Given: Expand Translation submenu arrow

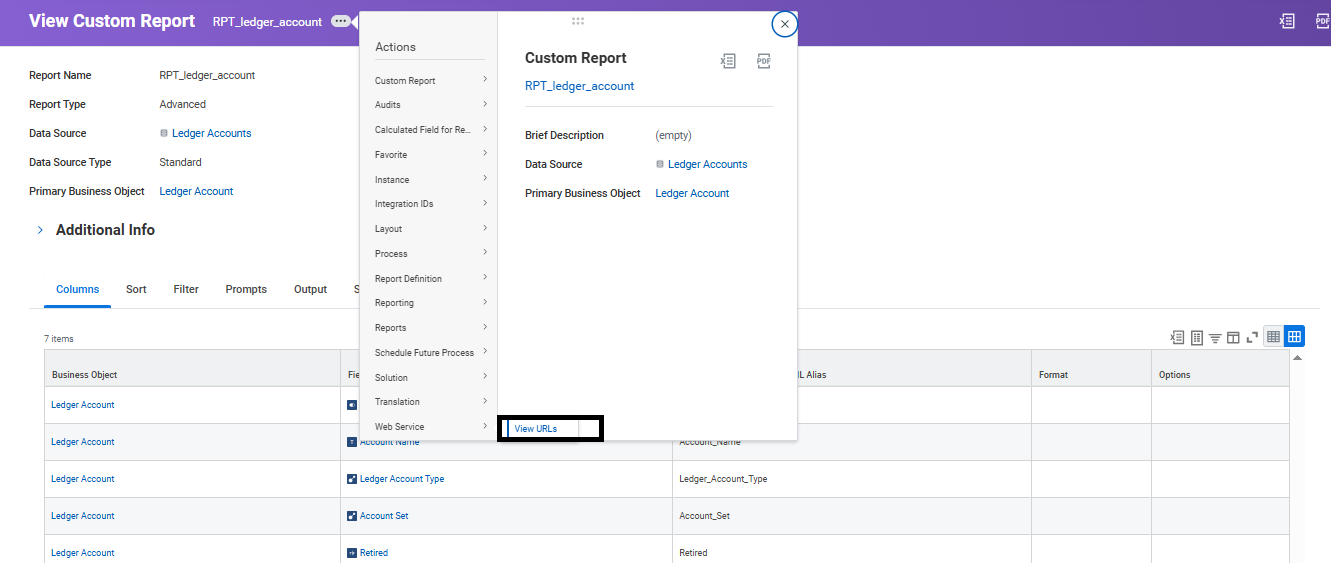Looking at the screenshot, I should (485, 401).
